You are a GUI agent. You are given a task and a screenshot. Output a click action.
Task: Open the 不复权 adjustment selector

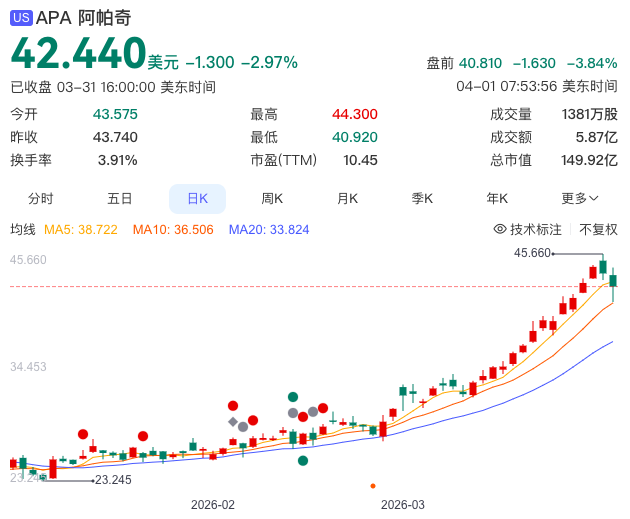pos(598,229)
